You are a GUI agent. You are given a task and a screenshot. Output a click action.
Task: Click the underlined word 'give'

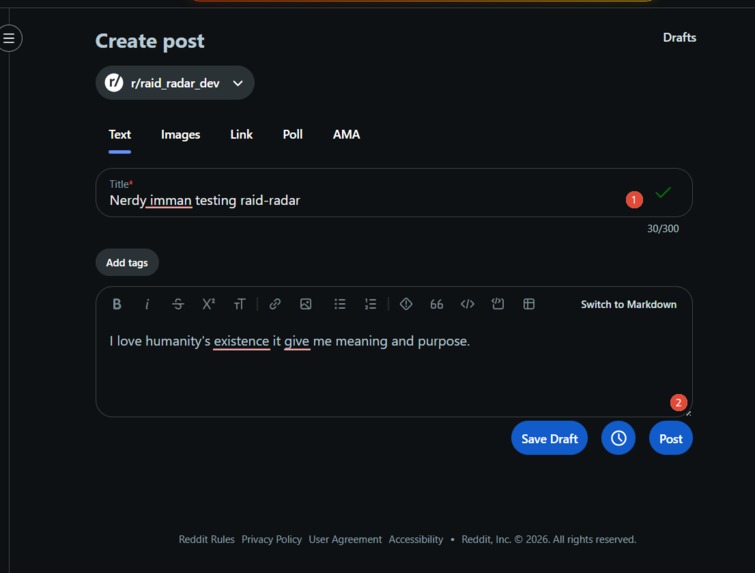tap(297, 341)
